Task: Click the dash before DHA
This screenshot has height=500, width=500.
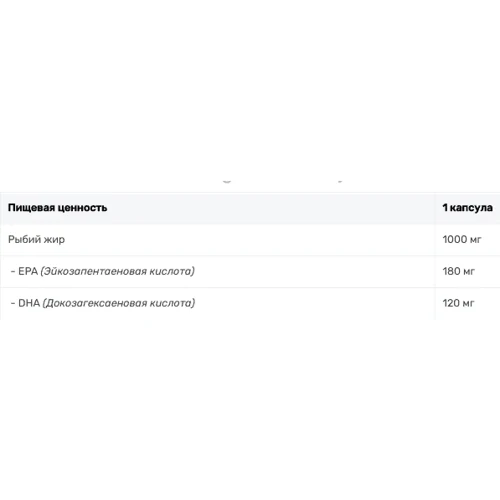Action: click(x=13, y=303)
